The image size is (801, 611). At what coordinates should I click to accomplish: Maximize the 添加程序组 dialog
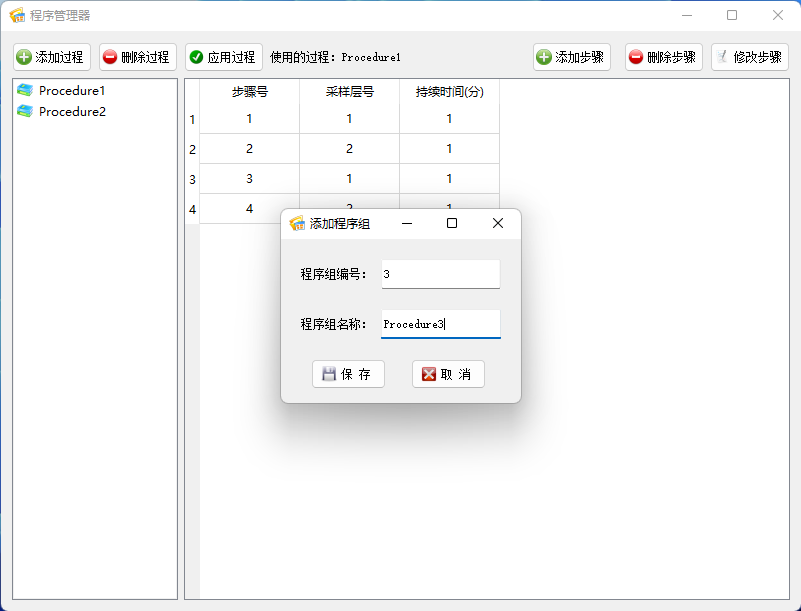[452, 223]
